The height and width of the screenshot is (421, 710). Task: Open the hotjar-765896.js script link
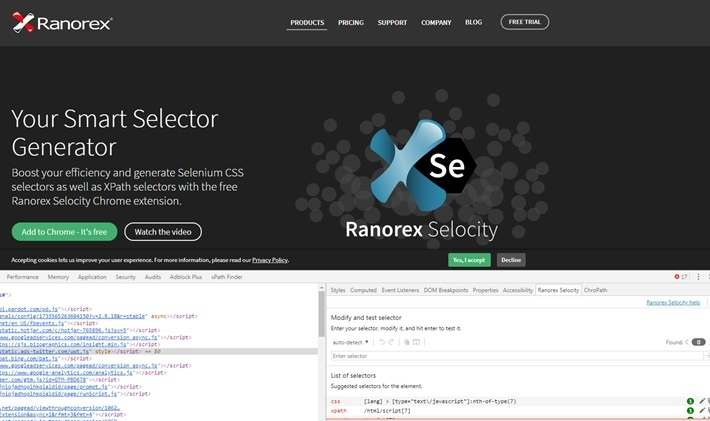(x=63, y=330)
